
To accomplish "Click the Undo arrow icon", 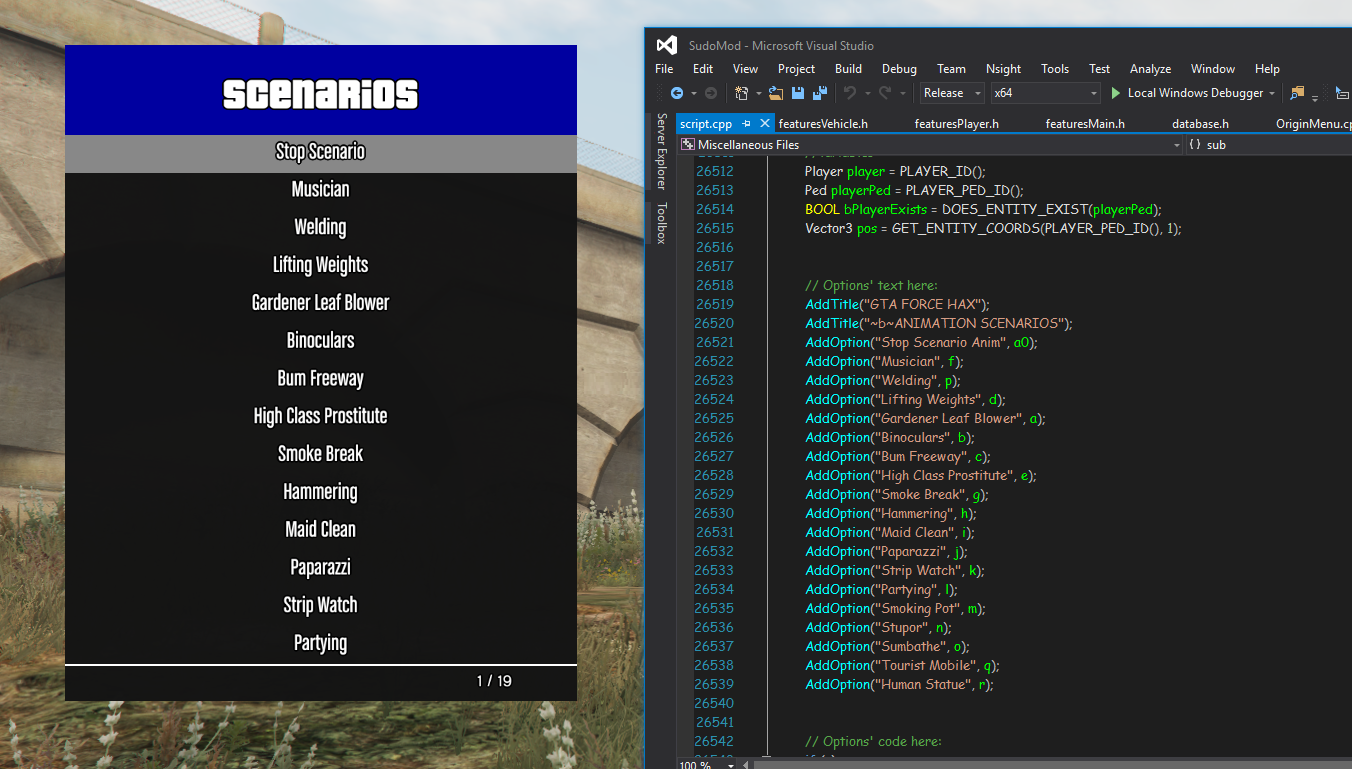I will click(850, 93).
